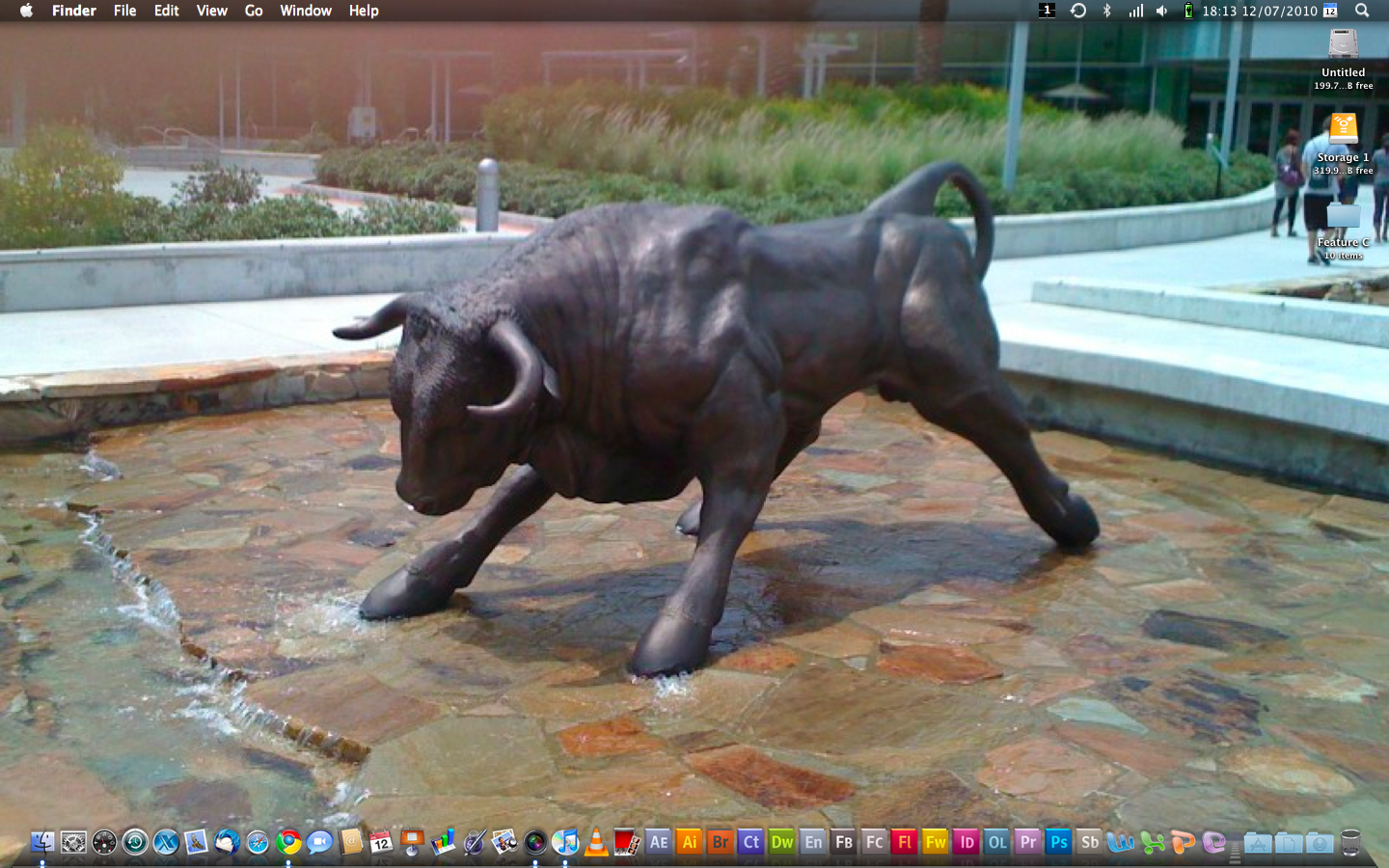Open the Downloads folder stack in Dock
The width and height of the screenshot is (1389, 868).
pyautogui.click(x=1320, y=843)
